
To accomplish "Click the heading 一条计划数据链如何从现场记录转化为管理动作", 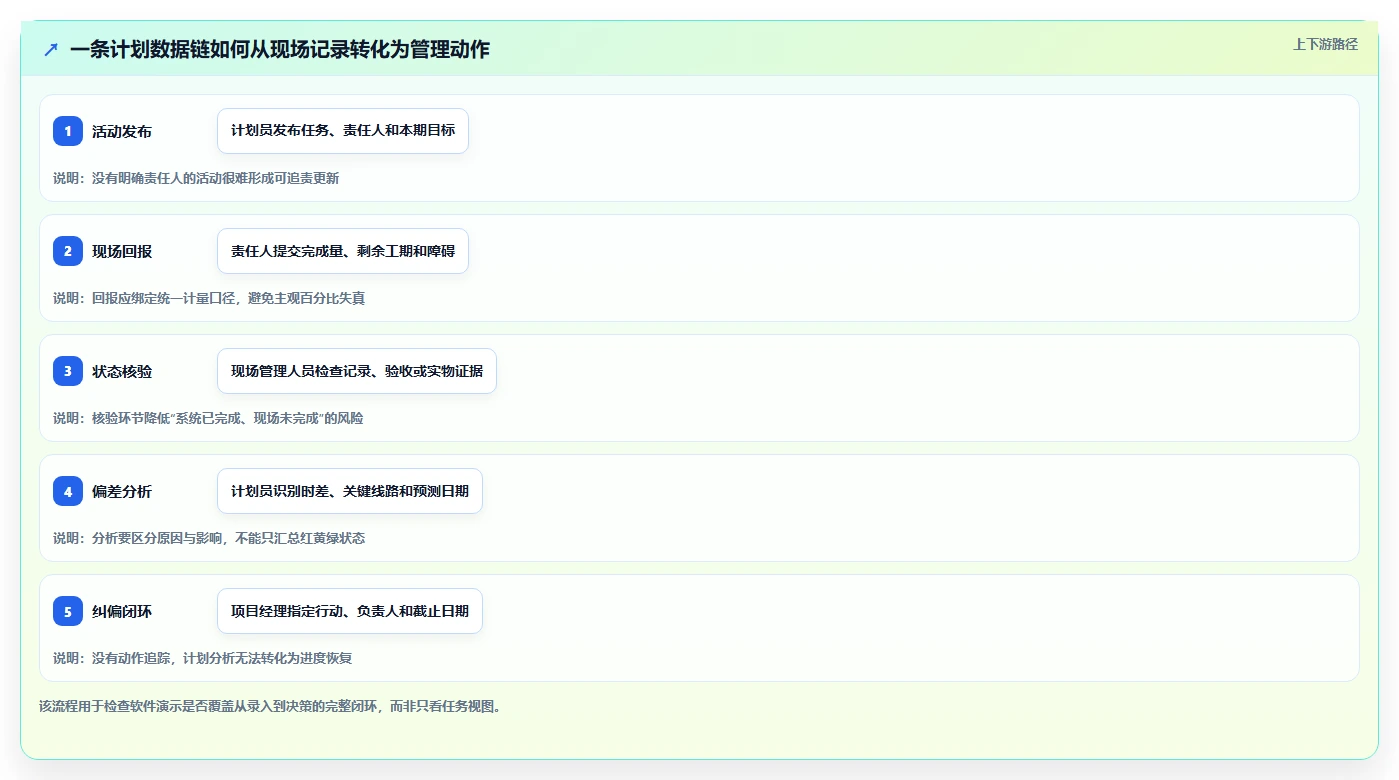I will click(280, 49).
